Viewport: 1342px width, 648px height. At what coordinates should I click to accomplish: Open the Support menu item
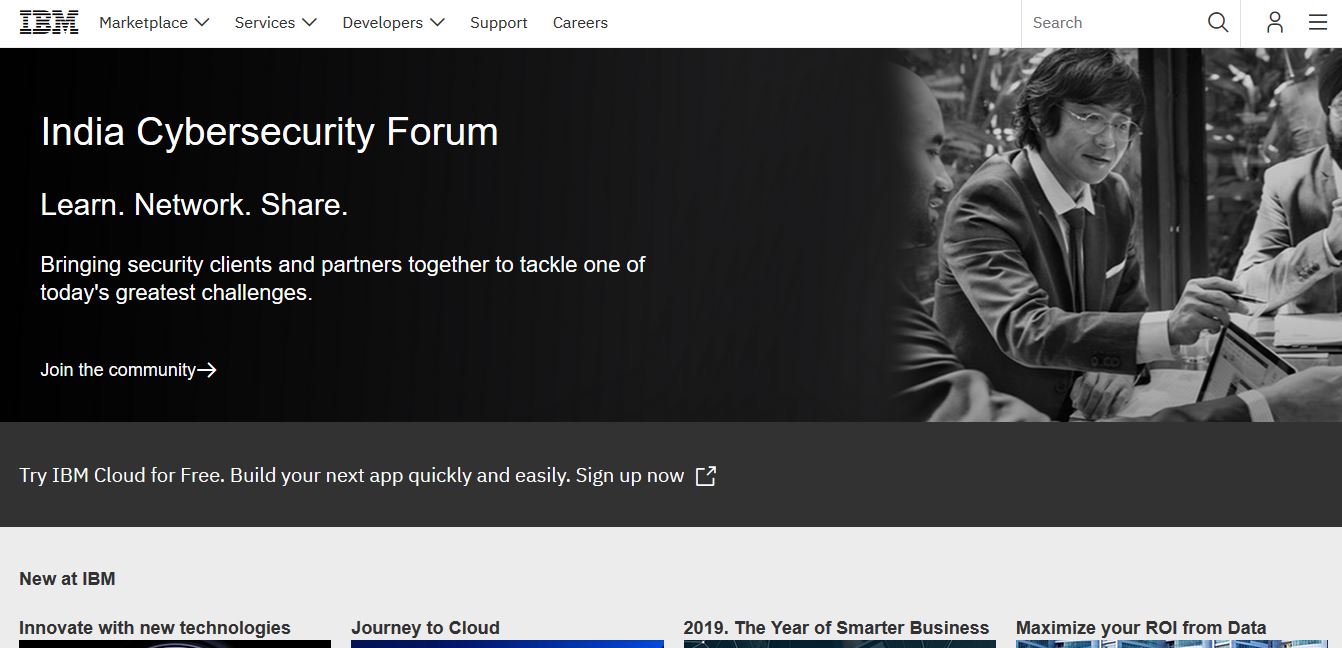point(499,22)
